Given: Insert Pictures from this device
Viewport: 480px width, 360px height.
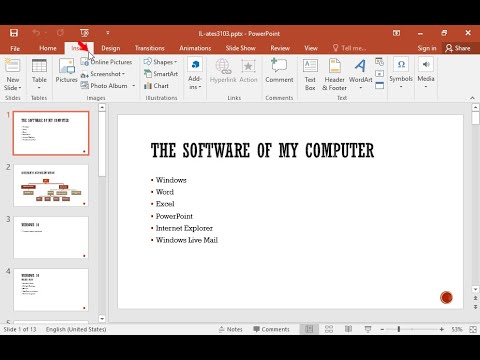Looking at the screenshot, I should click(x=66, y=70).
